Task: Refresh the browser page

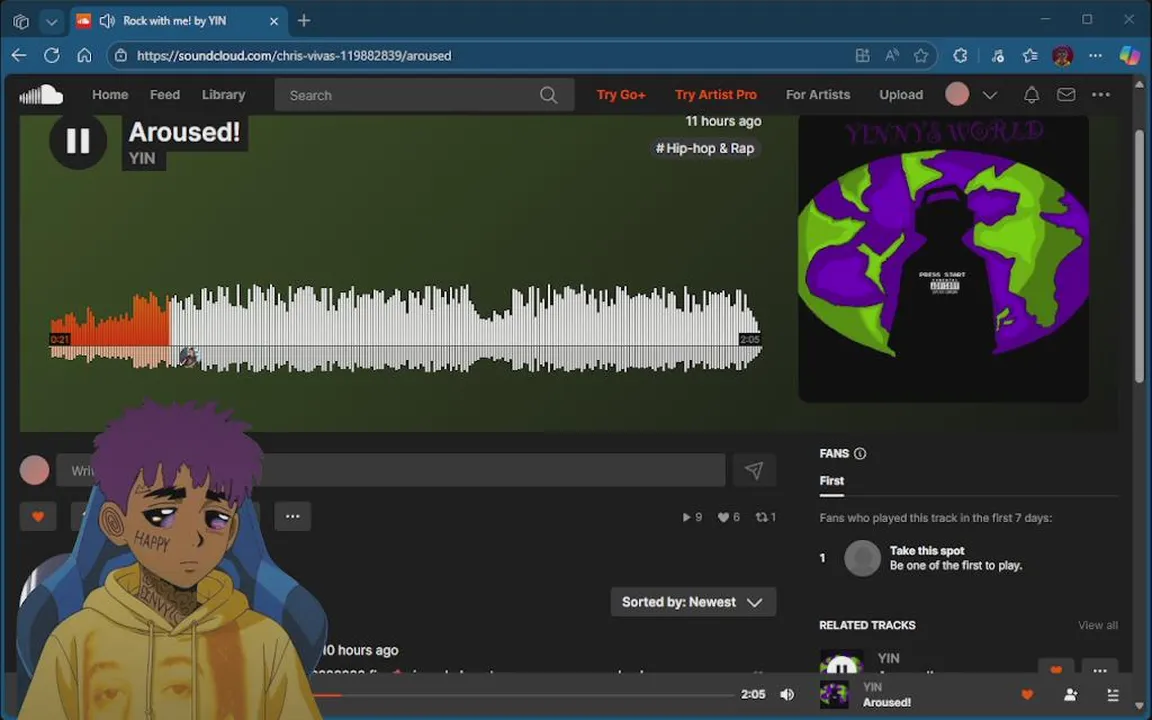Action: (x=51, y=55)
